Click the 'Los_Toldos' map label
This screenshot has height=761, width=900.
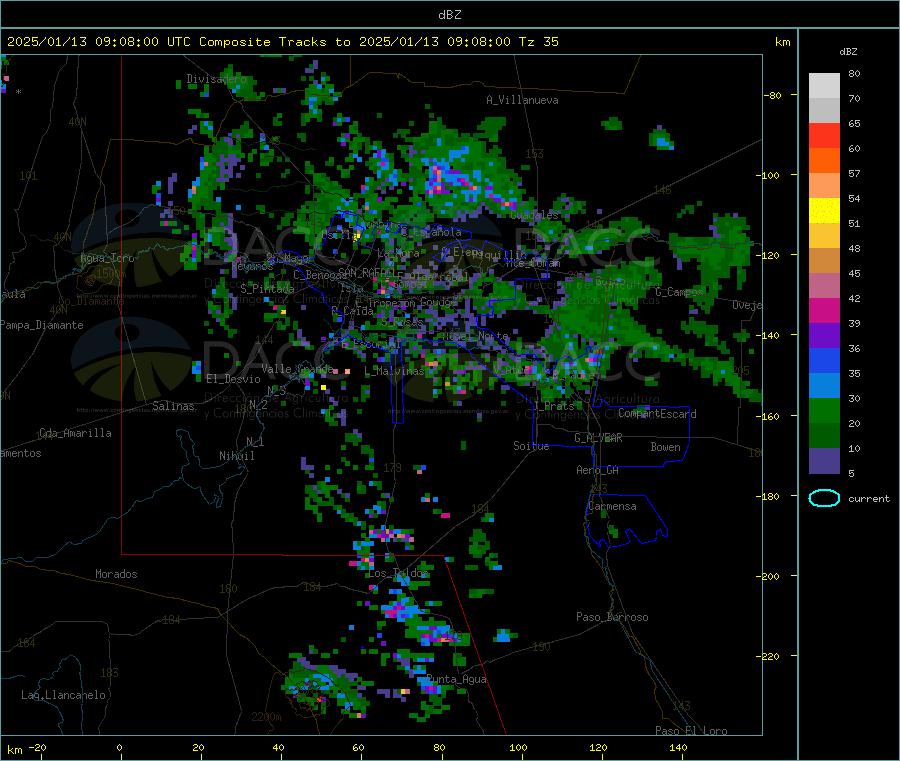point(398,573)
